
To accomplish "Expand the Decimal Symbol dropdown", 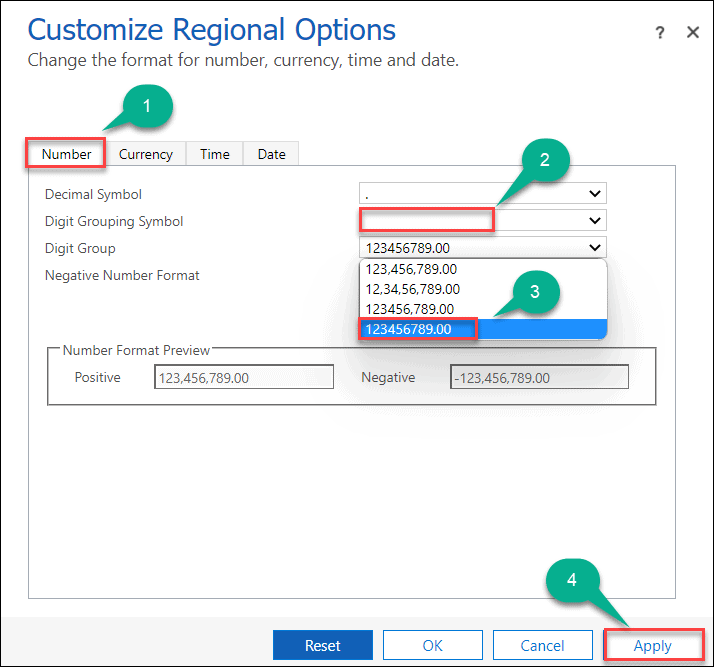I will [x=483, y=193].
